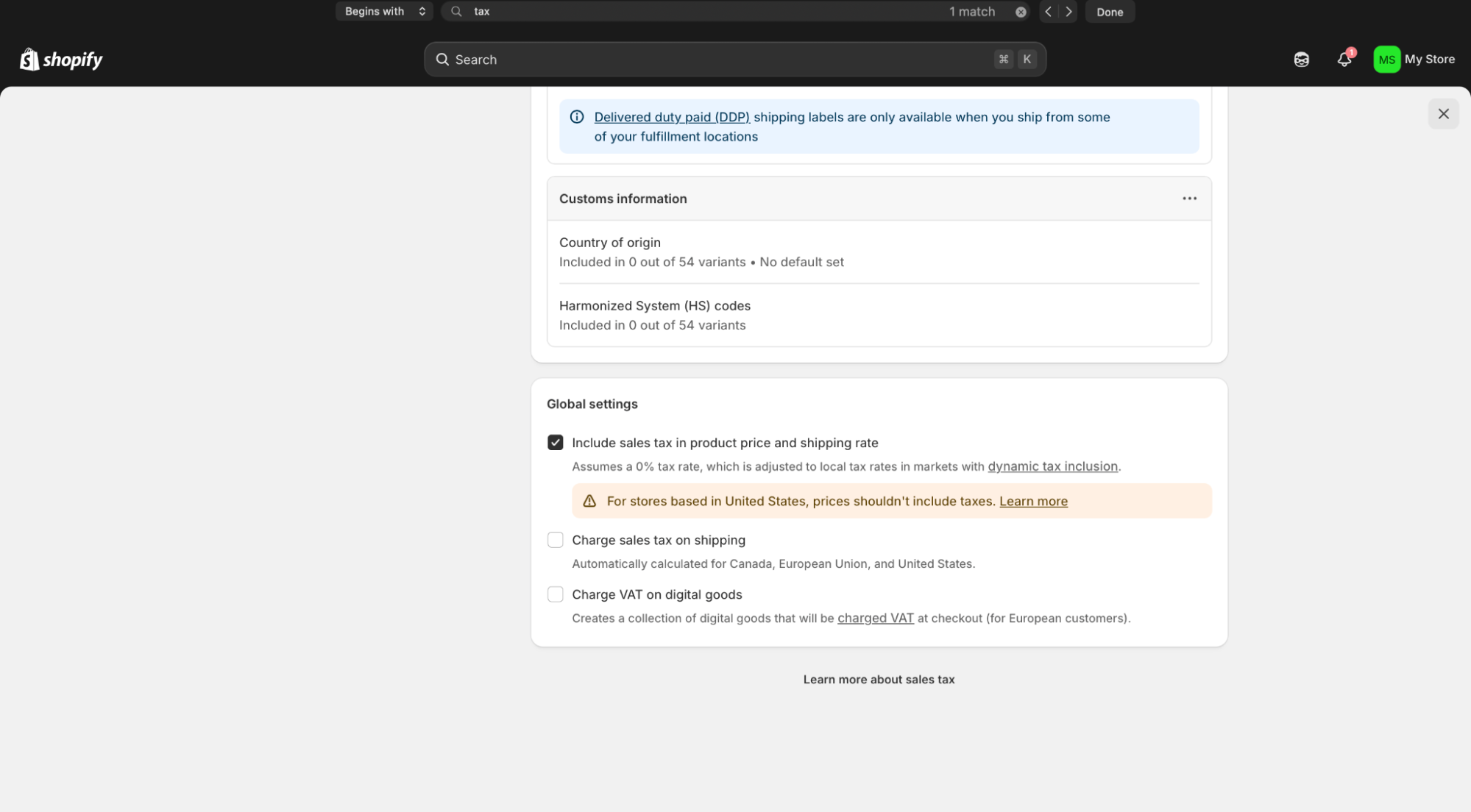1471x812 pixels.
Task: Click the Customs information heading
Action: 623,199
